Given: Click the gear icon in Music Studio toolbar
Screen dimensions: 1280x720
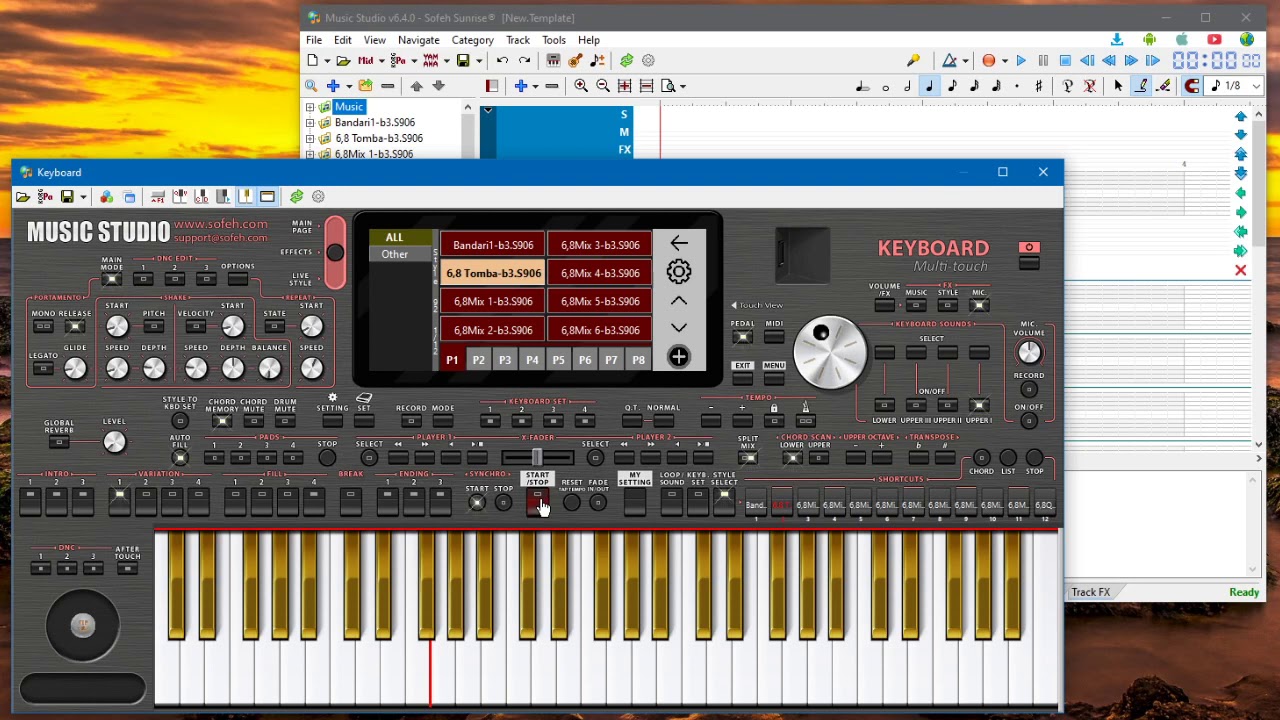Looking at the screenshot, I should click(648, 61).
